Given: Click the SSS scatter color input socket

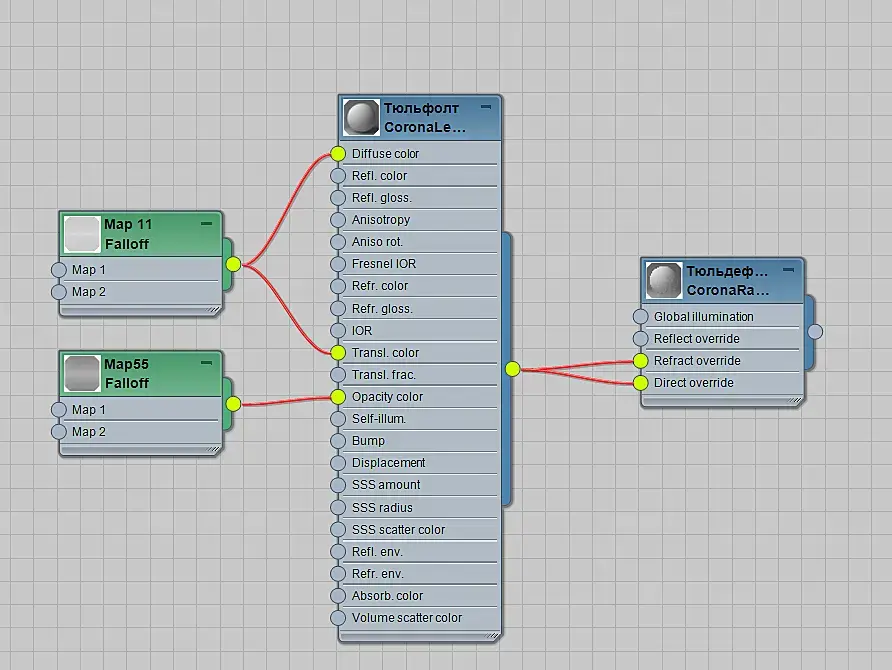Looking at the screenshot, I should [338, 530].
